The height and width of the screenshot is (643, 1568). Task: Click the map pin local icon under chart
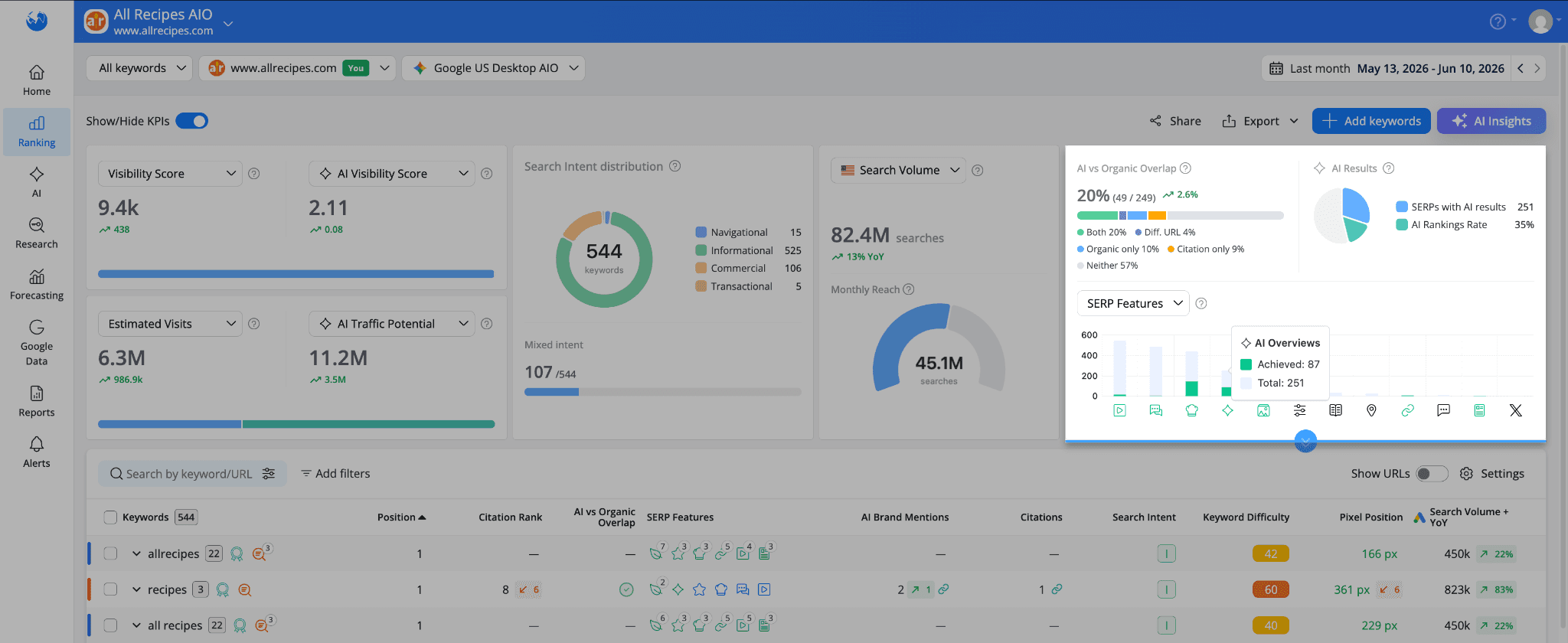click(x=1371, y=410)
